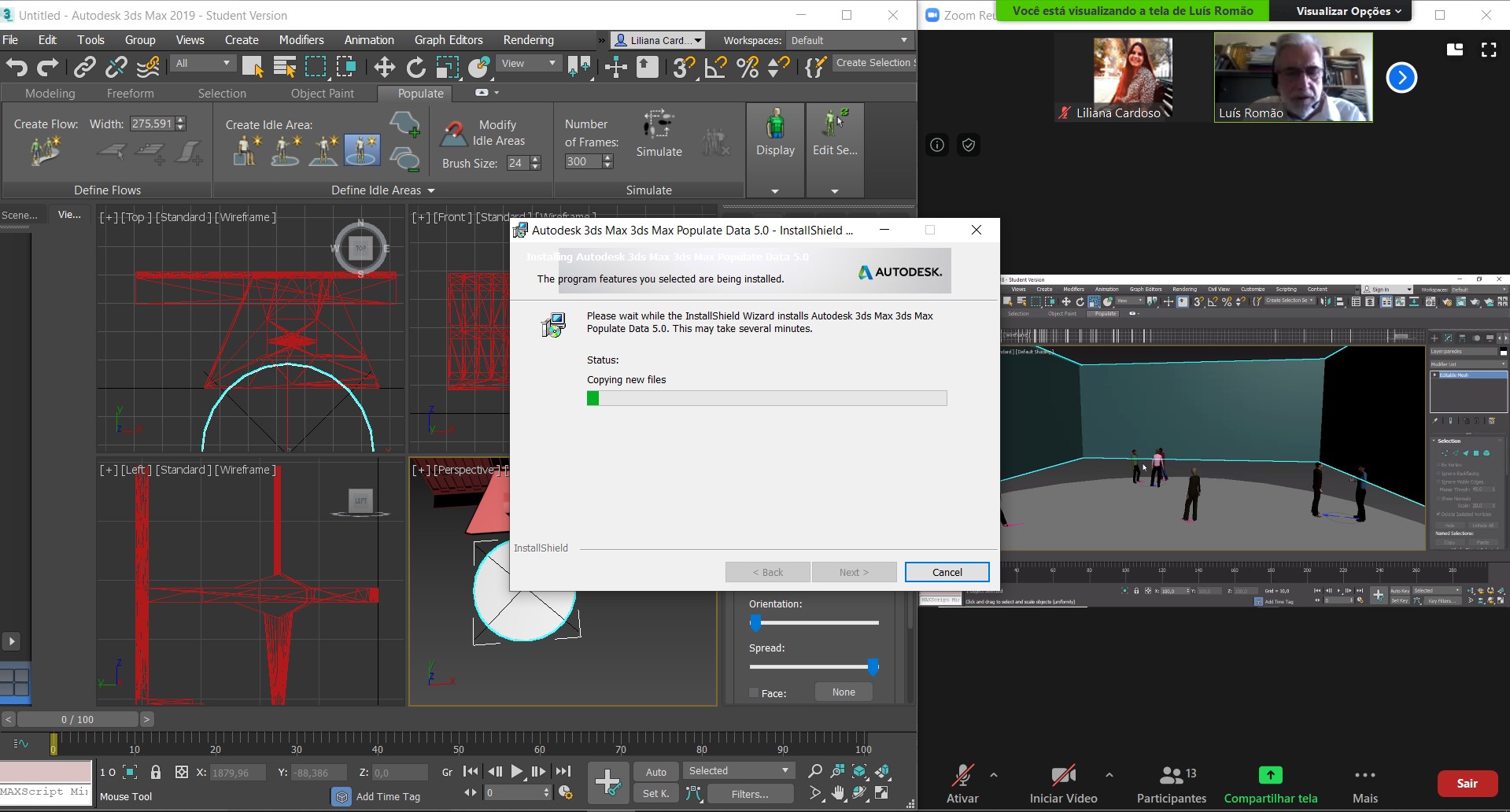Open the Workspaces Default dropdown

point(849,40)
